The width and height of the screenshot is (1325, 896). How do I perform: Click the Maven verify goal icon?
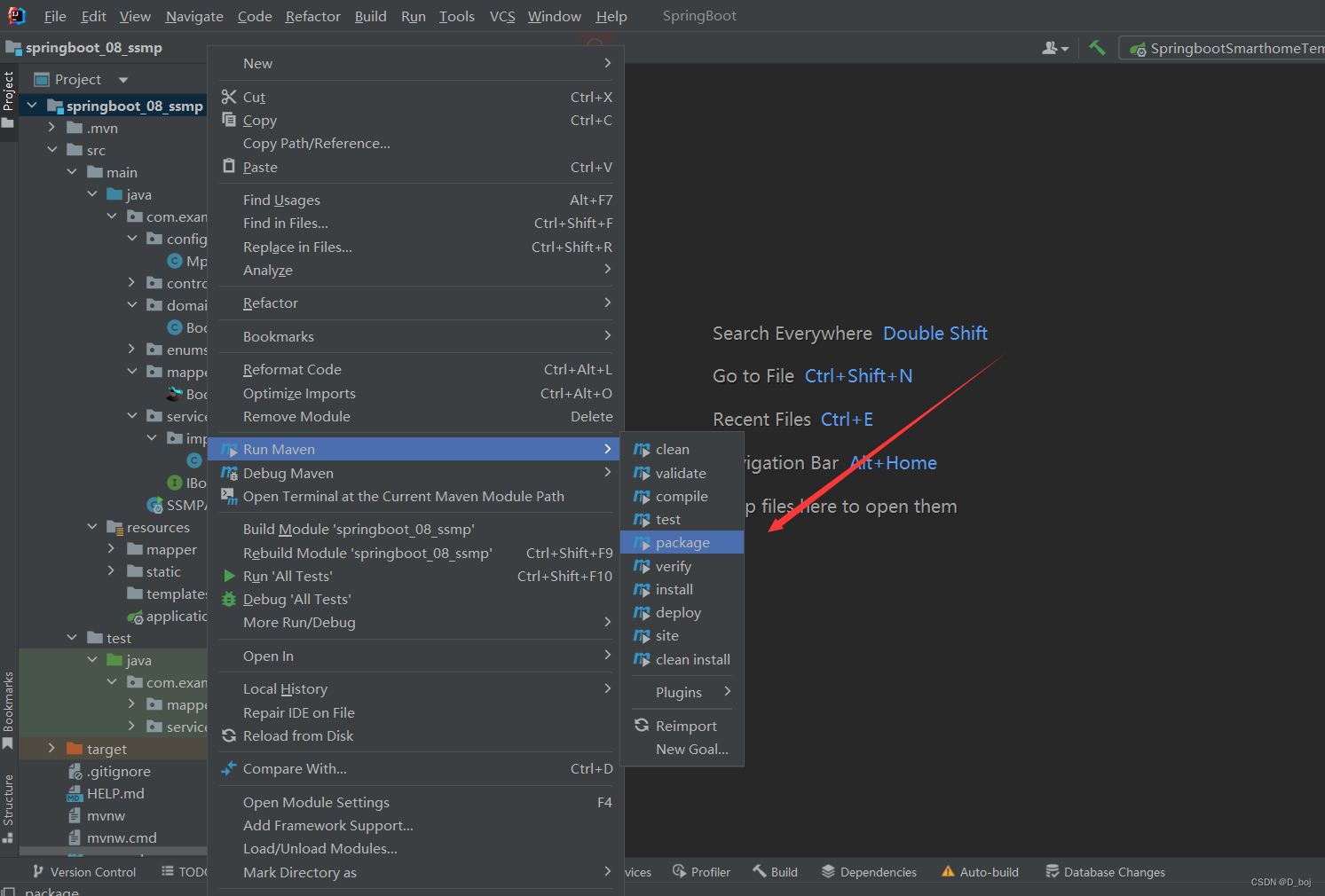pos(642,566)
